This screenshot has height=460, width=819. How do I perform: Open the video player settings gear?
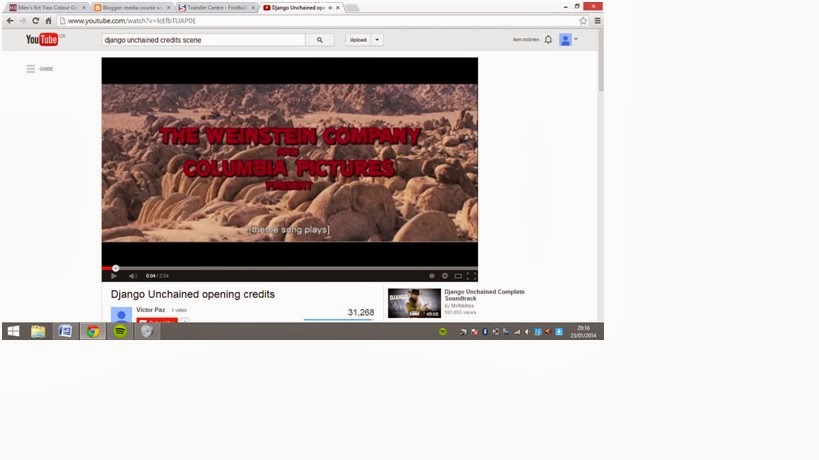(445, 276)
